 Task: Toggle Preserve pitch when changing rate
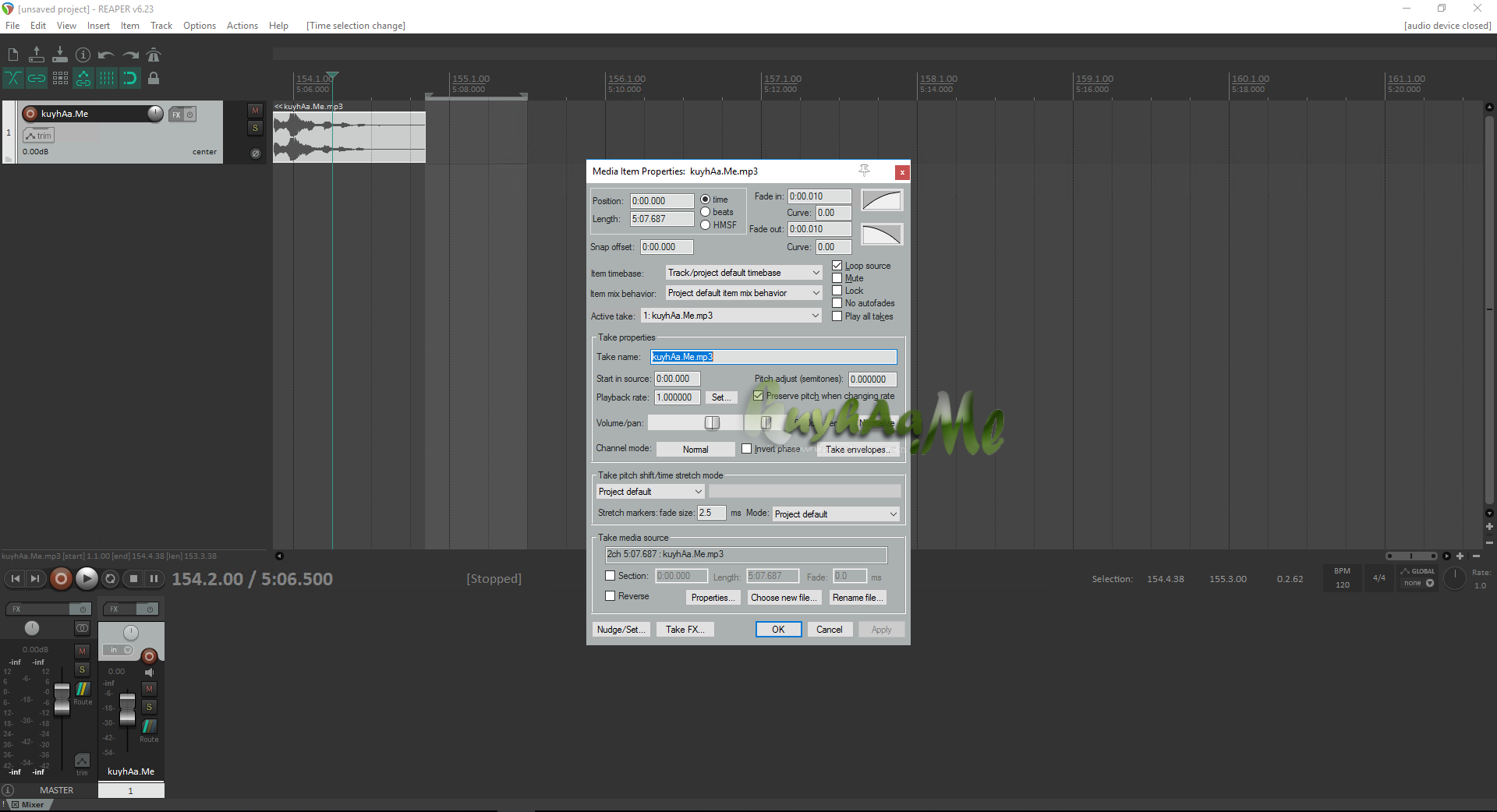point(758,396)
